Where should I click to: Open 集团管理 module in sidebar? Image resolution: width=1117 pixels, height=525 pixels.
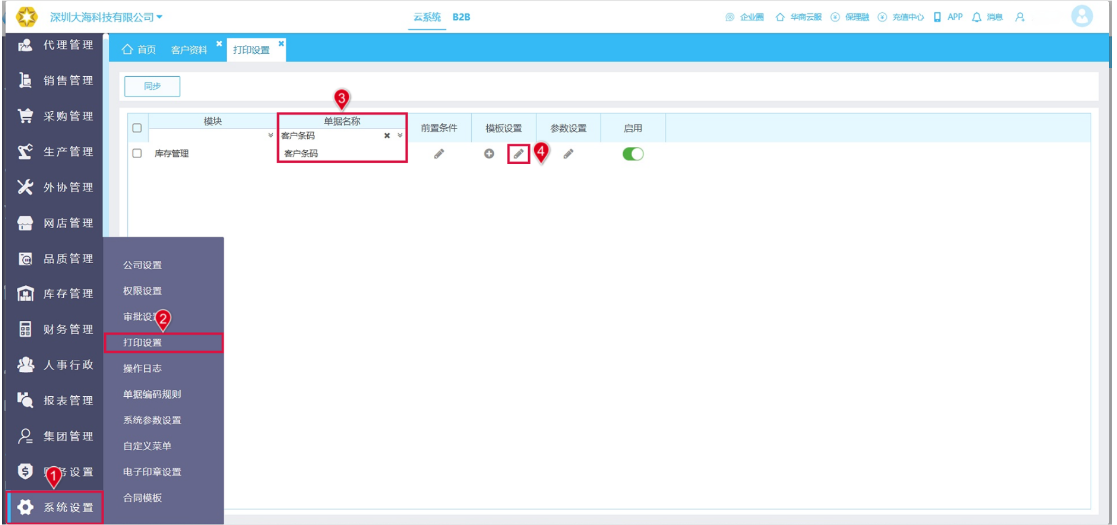point(54,436)
